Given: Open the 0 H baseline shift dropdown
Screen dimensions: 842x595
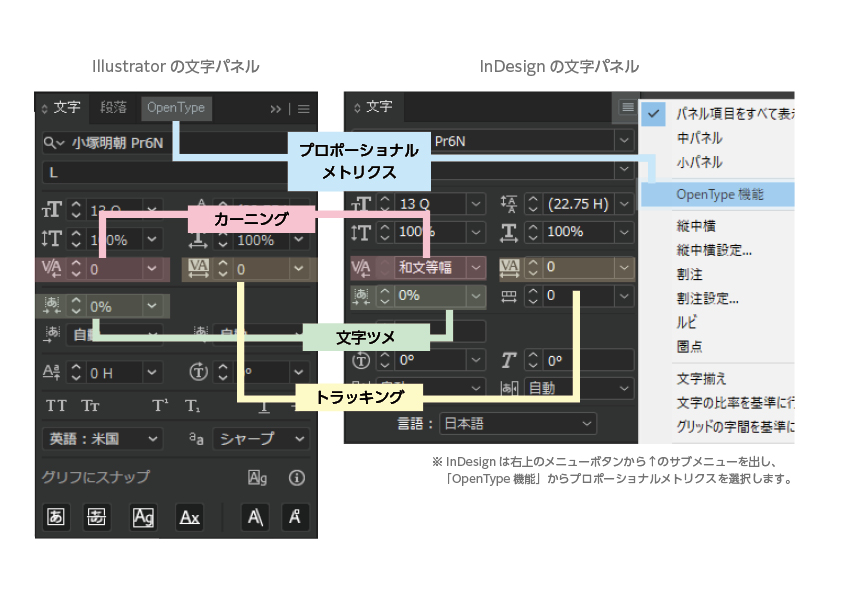Looking at the screenshot, I should [x=152, y=372].
